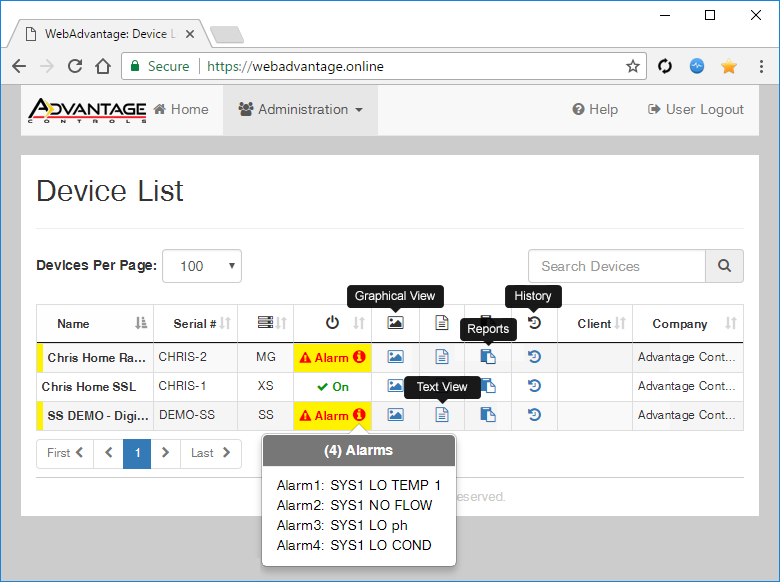Click serial number CHRIS-1
The width and height of the screenshot is (780, 582).
tap(182, 386)
